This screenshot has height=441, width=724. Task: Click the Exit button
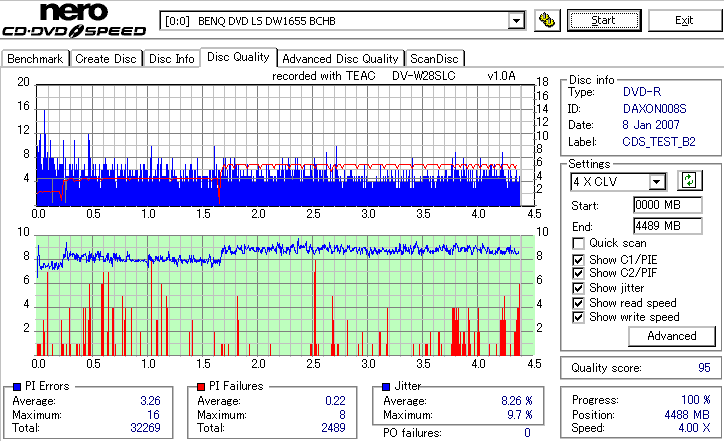coord(684,21)
